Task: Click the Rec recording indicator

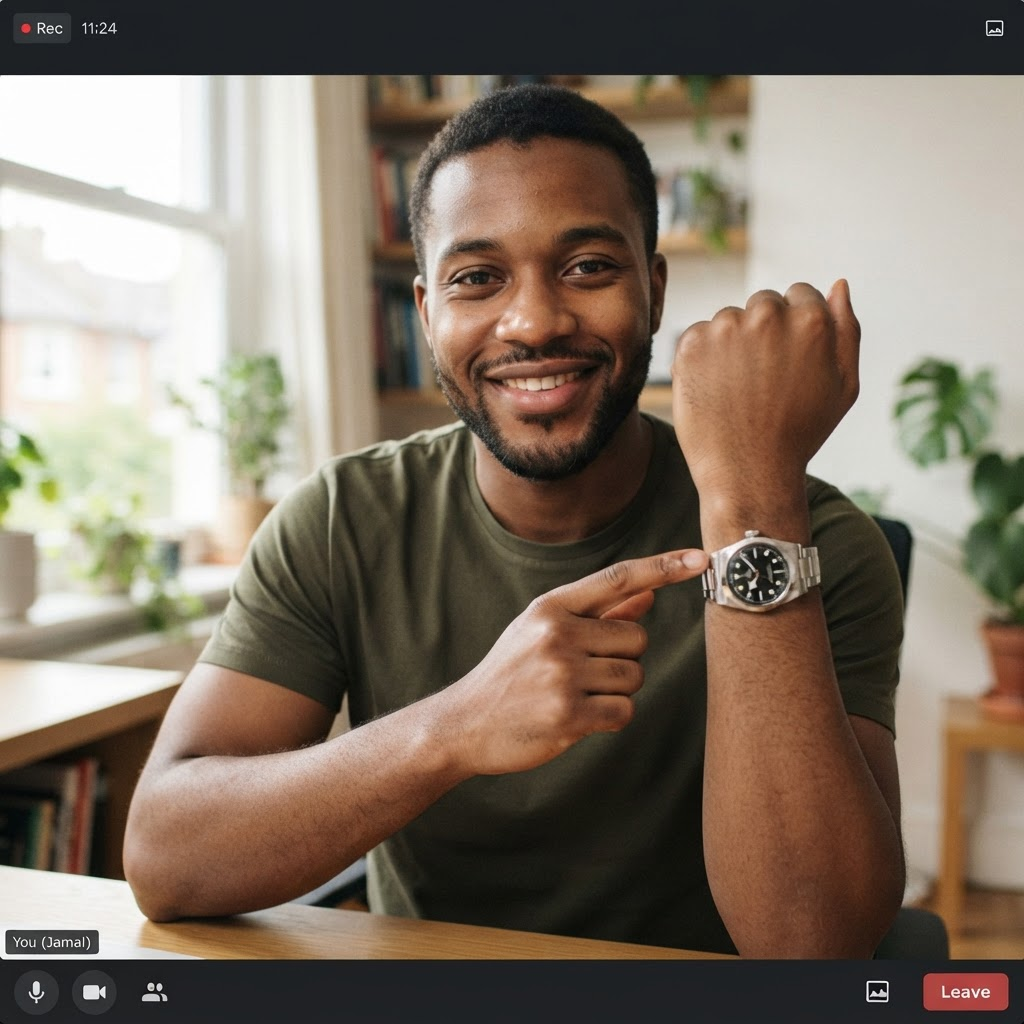Action: click(42, 29)
